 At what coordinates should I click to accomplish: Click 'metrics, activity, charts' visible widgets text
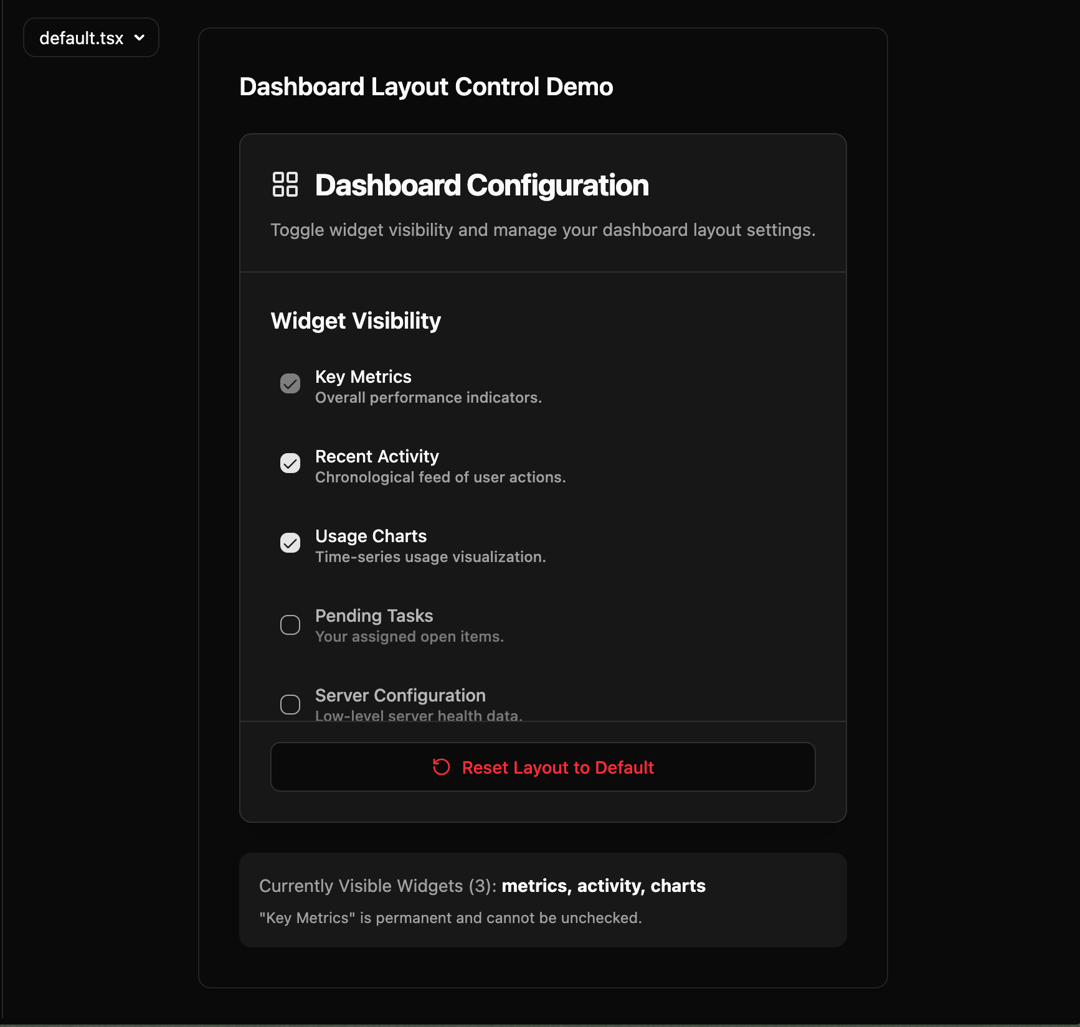[603, 886]
